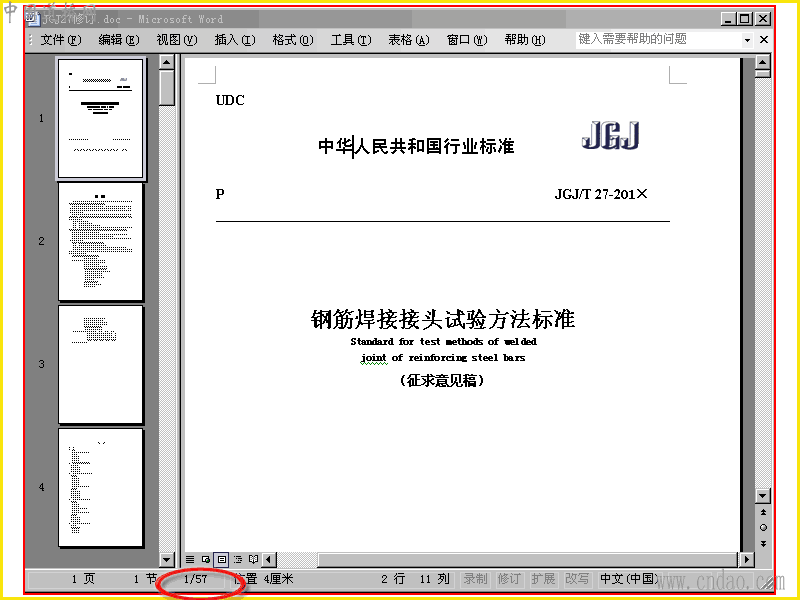The height and width of the screenshot is (600, 800).
Task: Switch to Outline view icon
Action: point(237,559)
